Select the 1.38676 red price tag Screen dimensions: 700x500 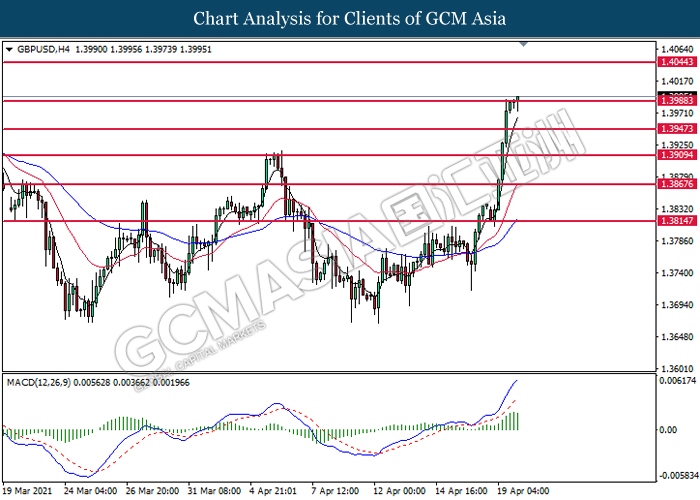(x=676, y=184)
